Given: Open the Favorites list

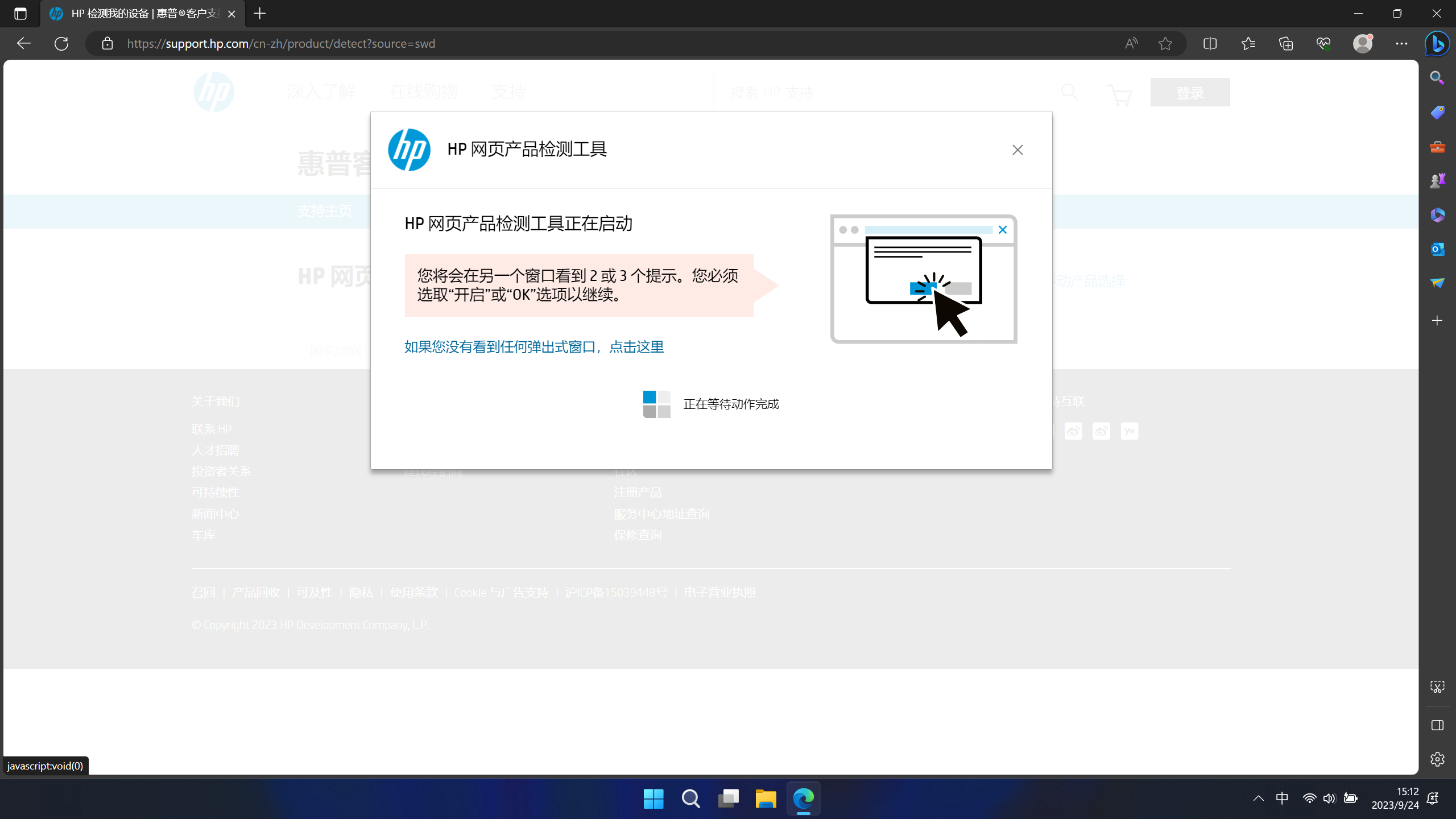Looking at the screenshot, I should [x=1248, y=44].
